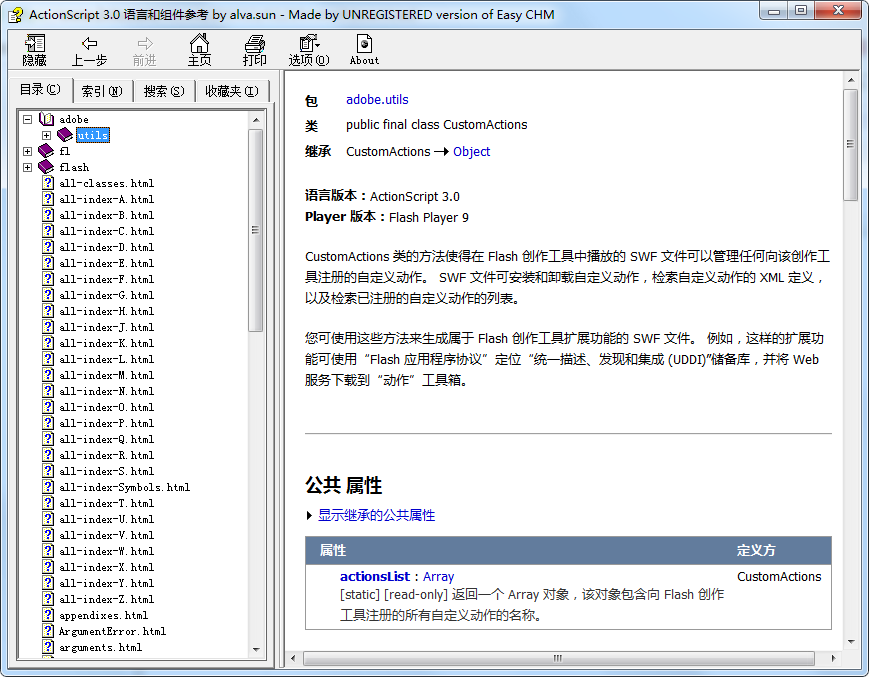Click the About toolbar icon
The width and height of the screenshot is (869, 677).
pos(363,48)
